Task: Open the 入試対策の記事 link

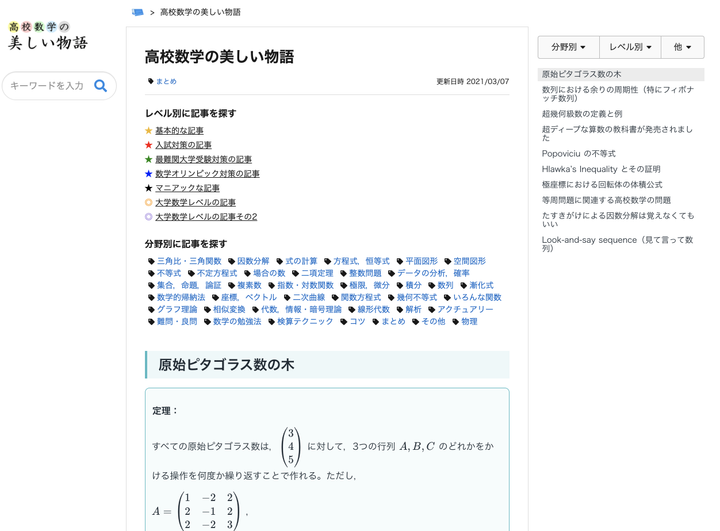Action: [x=183, y=145]
